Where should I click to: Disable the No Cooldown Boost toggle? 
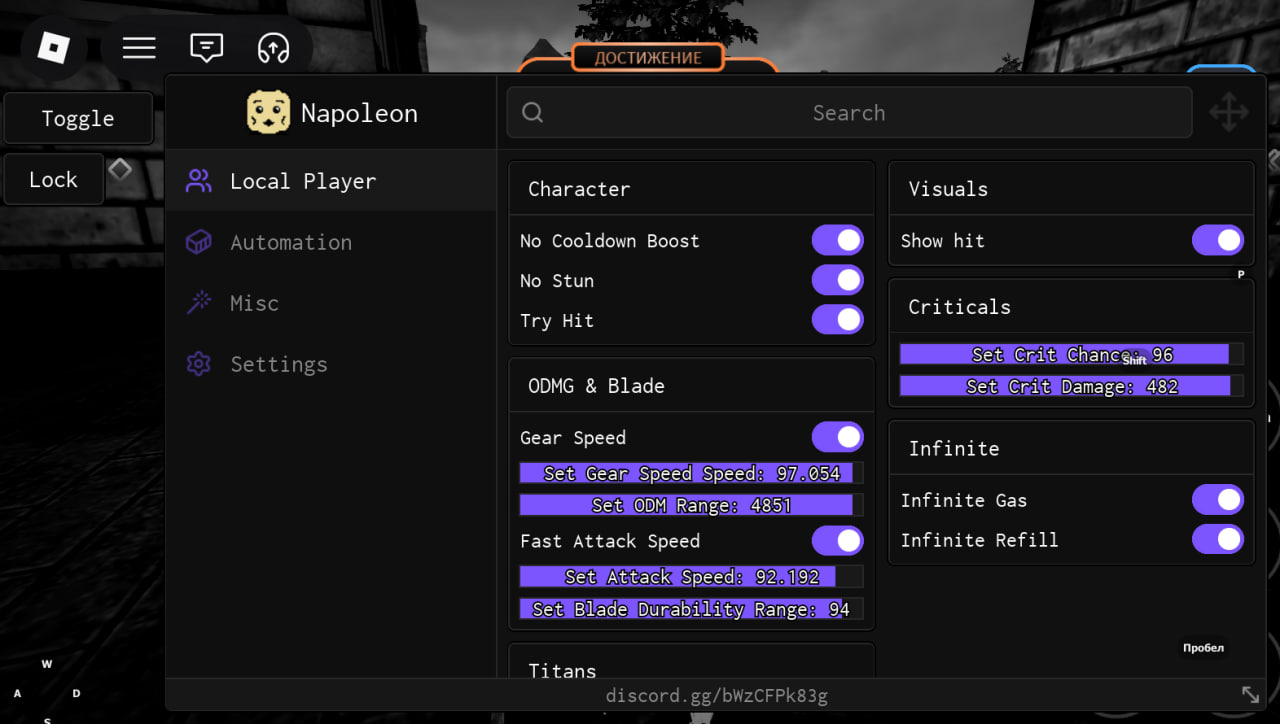coord(837,241)
